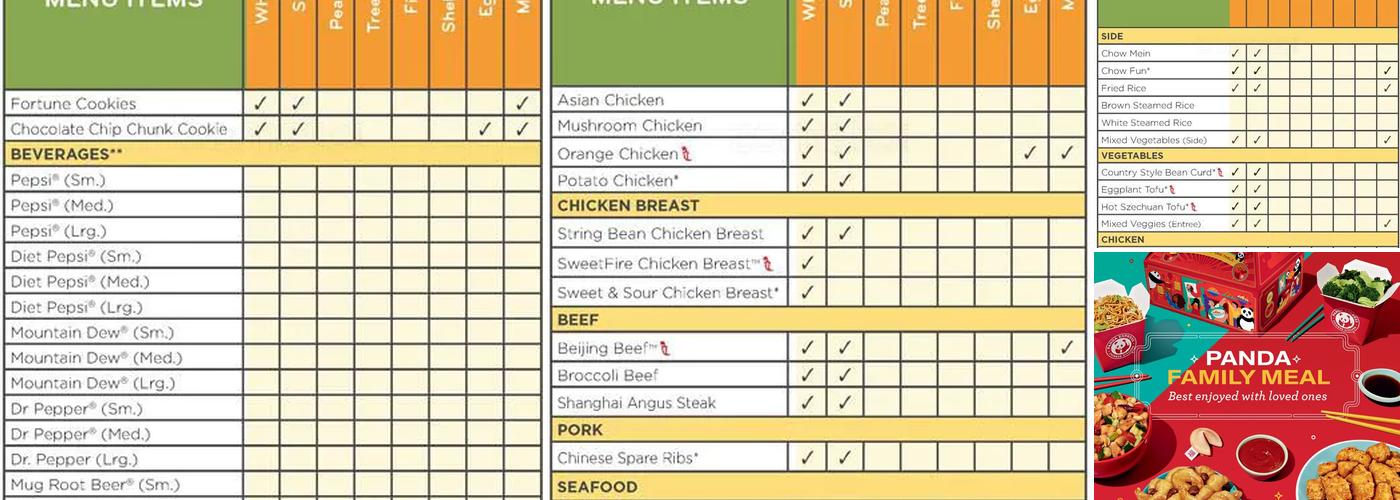Click the Chinese Spare Ribs item label
This screenshot has height=500, width=1400.
pyautogui.click(x=627, y=458)
